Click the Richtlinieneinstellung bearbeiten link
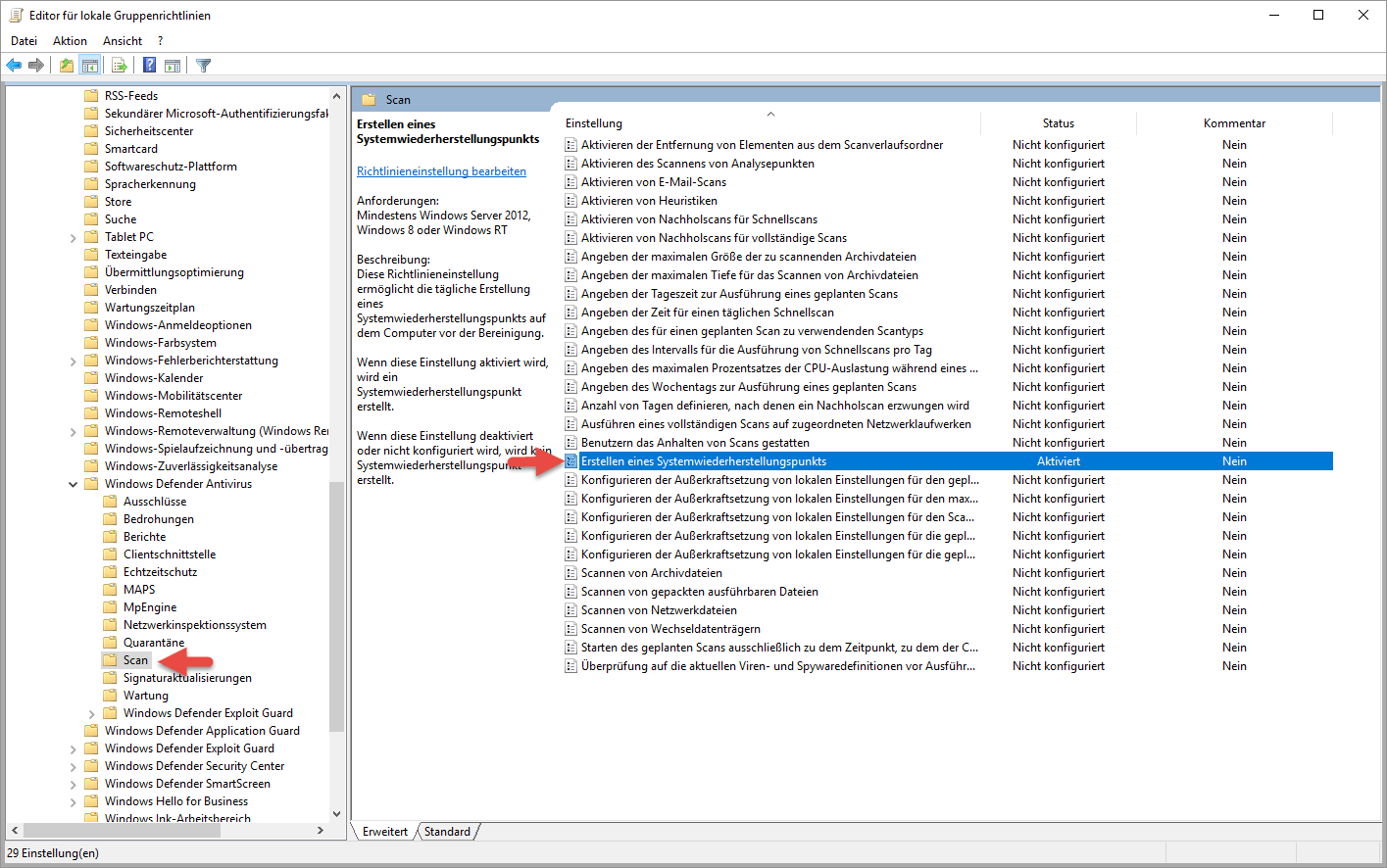The height and width of the screenshot is (868, 1387). pos(441,171)
